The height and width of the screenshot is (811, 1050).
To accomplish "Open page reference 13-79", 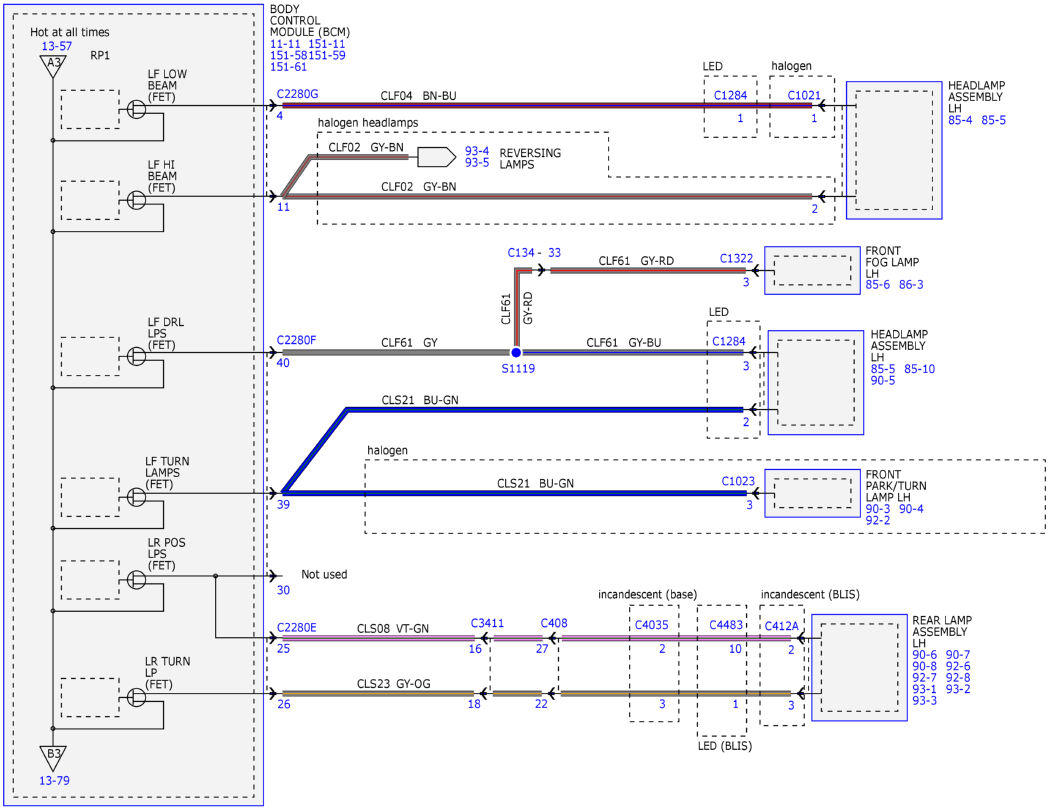I will coord(54,780).
